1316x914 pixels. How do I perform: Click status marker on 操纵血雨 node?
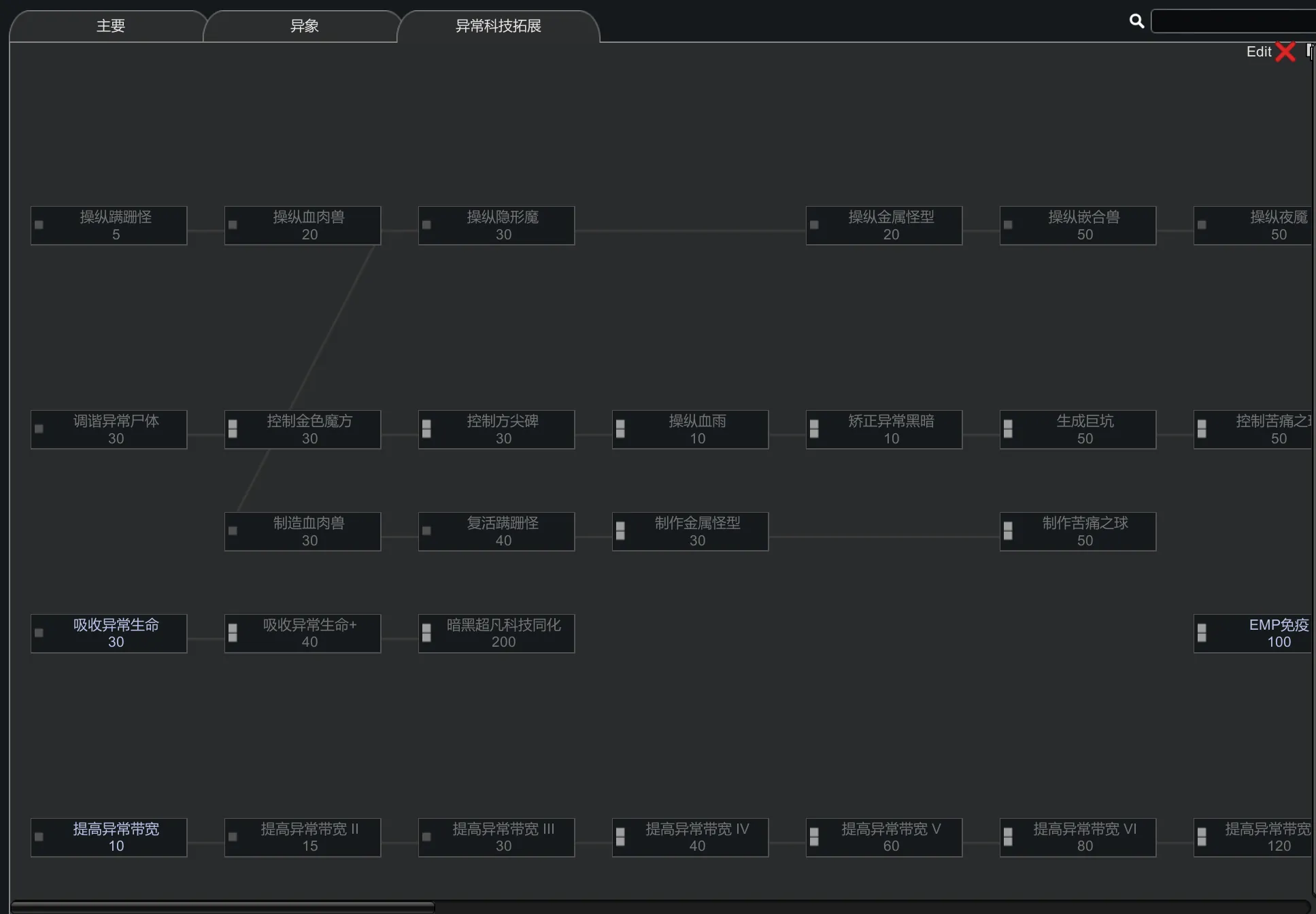[620, 428]
